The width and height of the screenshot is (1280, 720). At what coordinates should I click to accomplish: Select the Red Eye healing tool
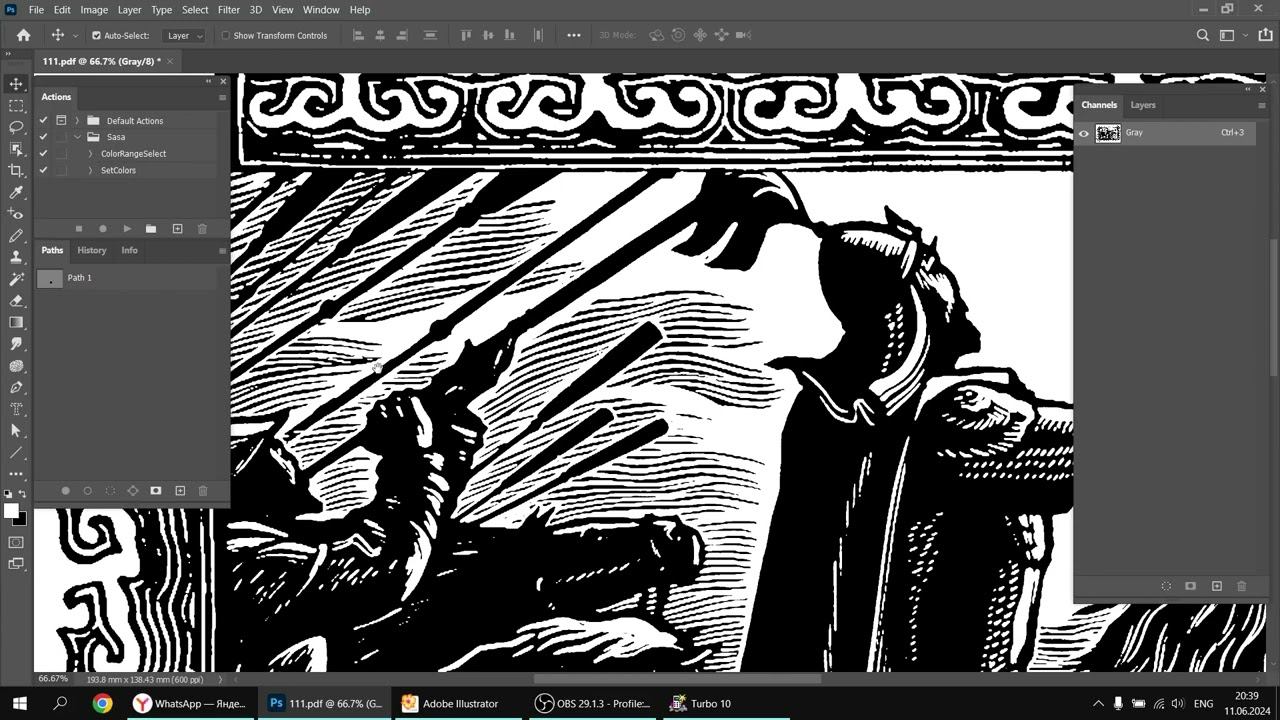click(x=16, y=214)
